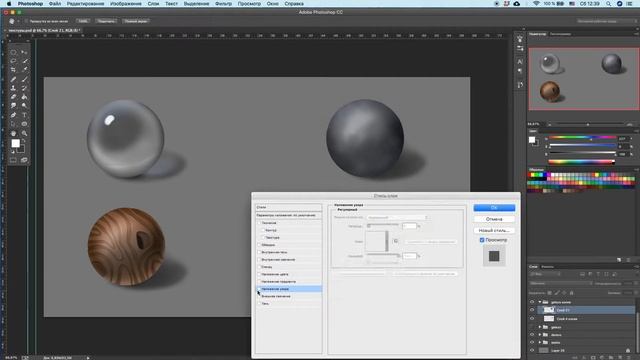640x360 pixels.
Task: Select the Type tool
Action: pyautogui.click(x=24, y=115)
